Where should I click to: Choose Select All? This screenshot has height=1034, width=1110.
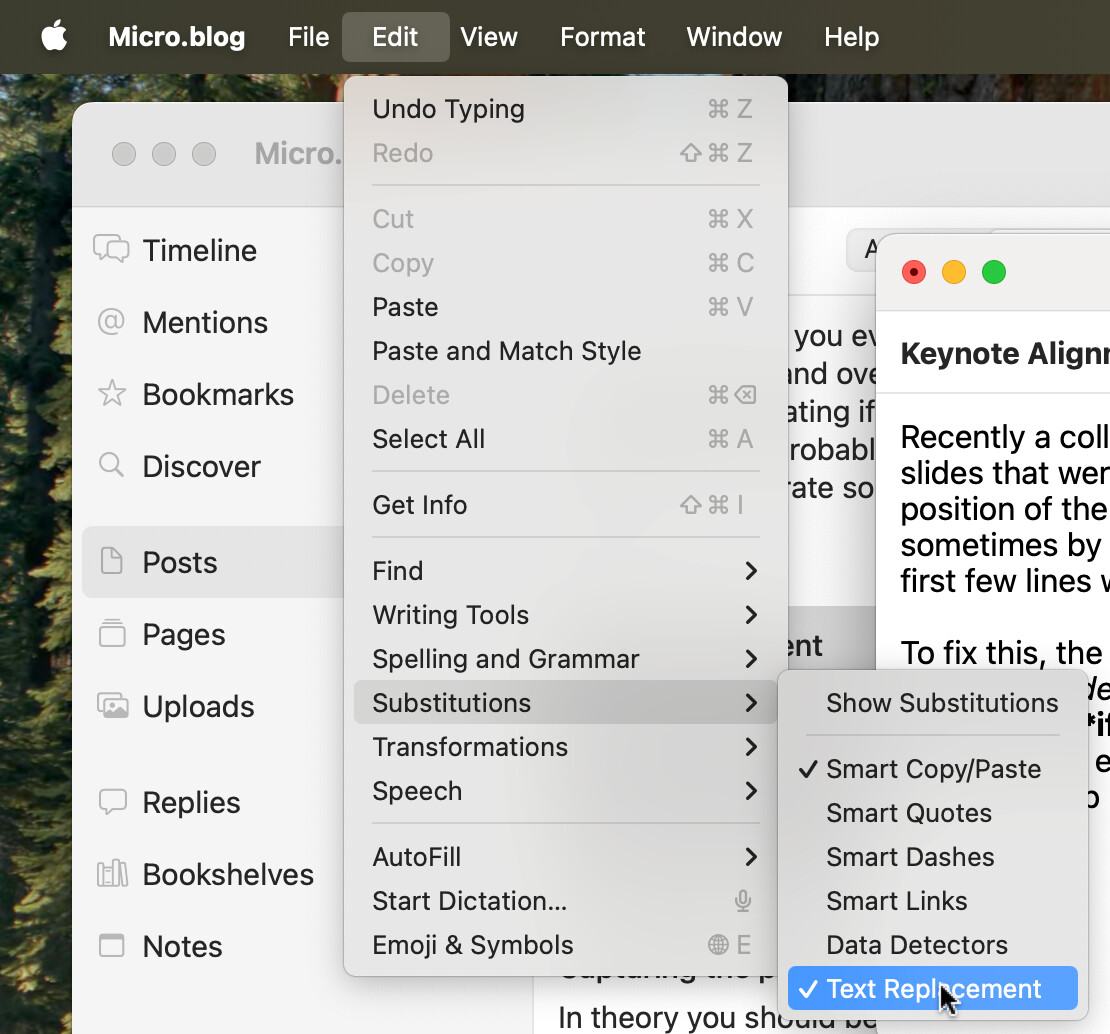566,439
